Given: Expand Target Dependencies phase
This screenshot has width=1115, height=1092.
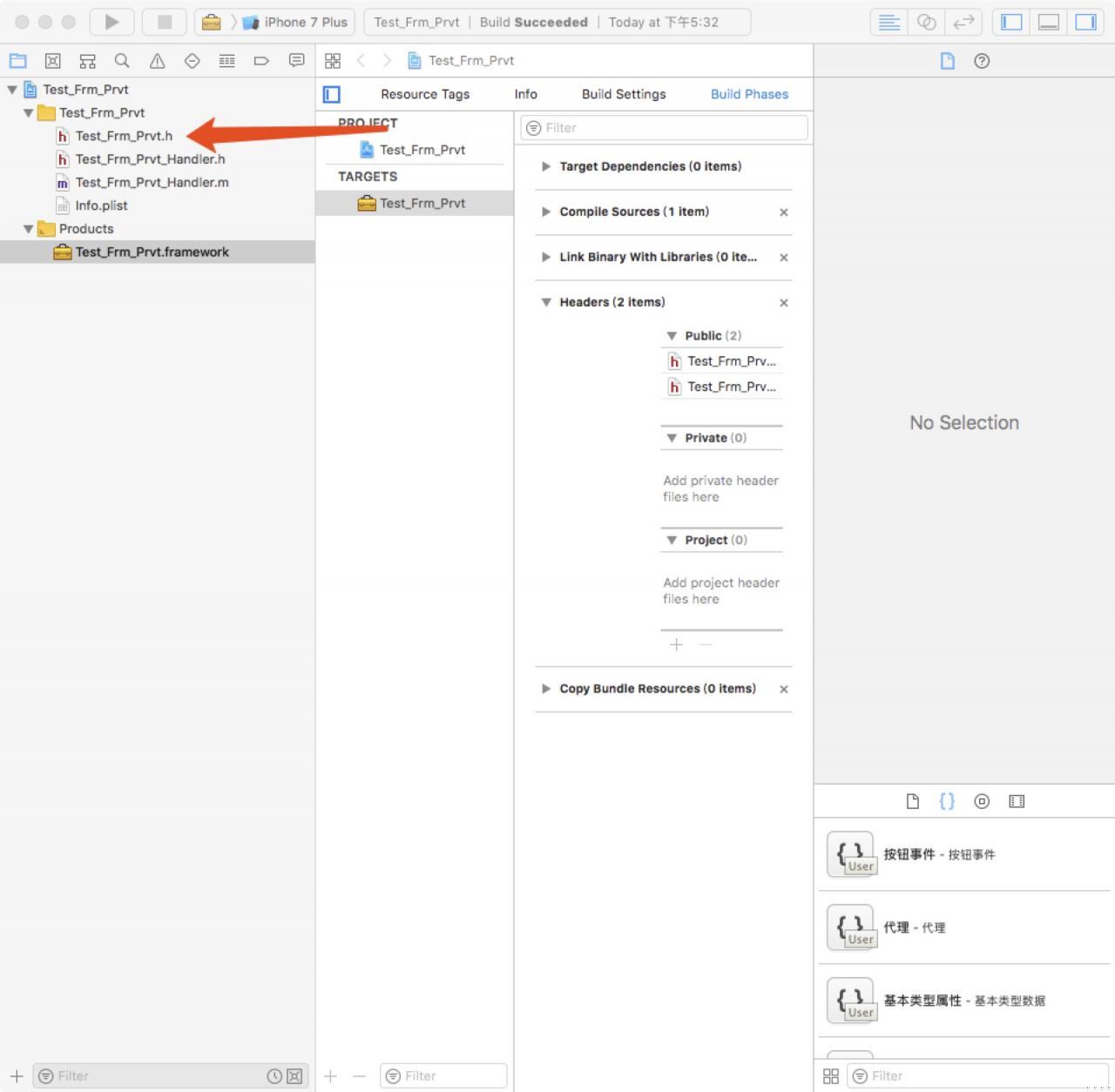Looking at the screenshot, I should coord(546,166).
